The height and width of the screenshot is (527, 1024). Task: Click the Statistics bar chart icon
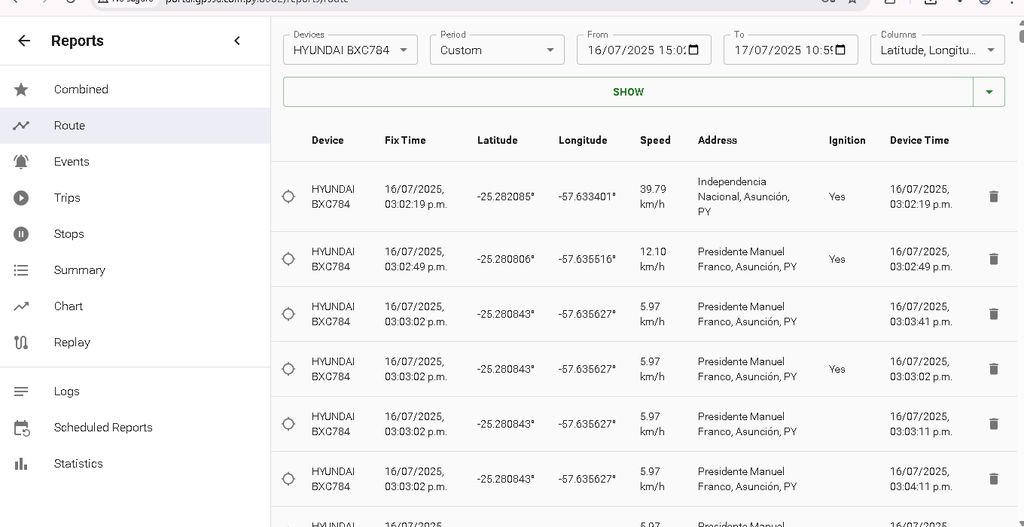coord(21,464)
